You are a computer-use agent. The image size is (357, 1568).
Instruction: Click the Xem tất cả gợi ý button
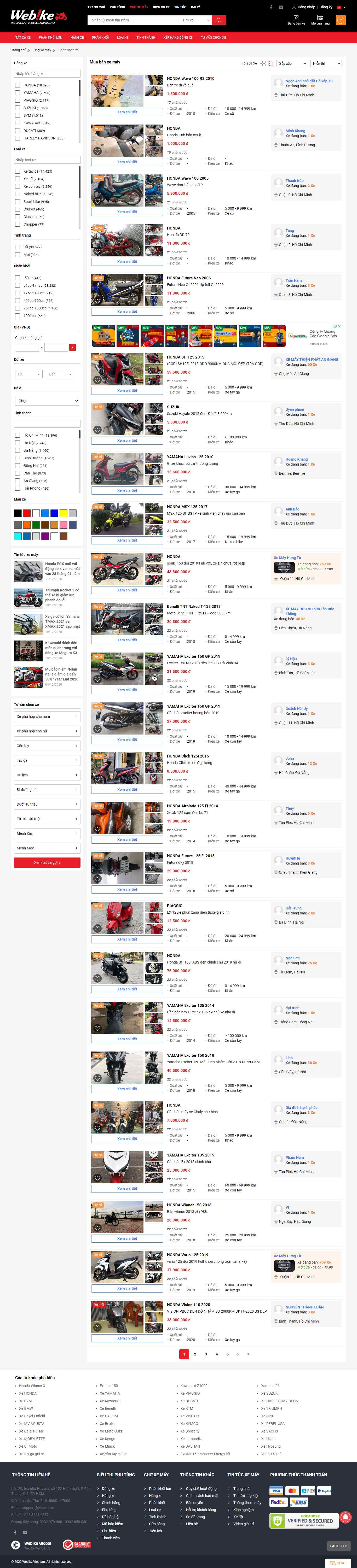tap(47, 862)
